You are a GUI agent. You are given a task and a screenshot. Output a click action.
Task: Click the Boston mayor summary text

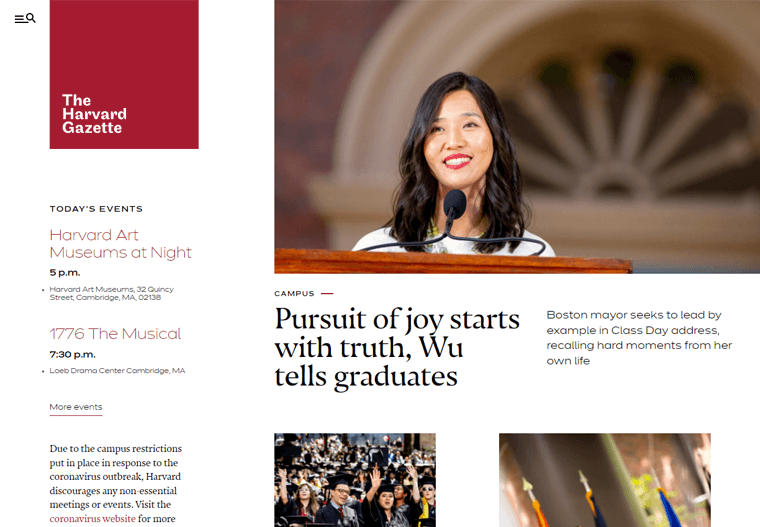point(639,337)
